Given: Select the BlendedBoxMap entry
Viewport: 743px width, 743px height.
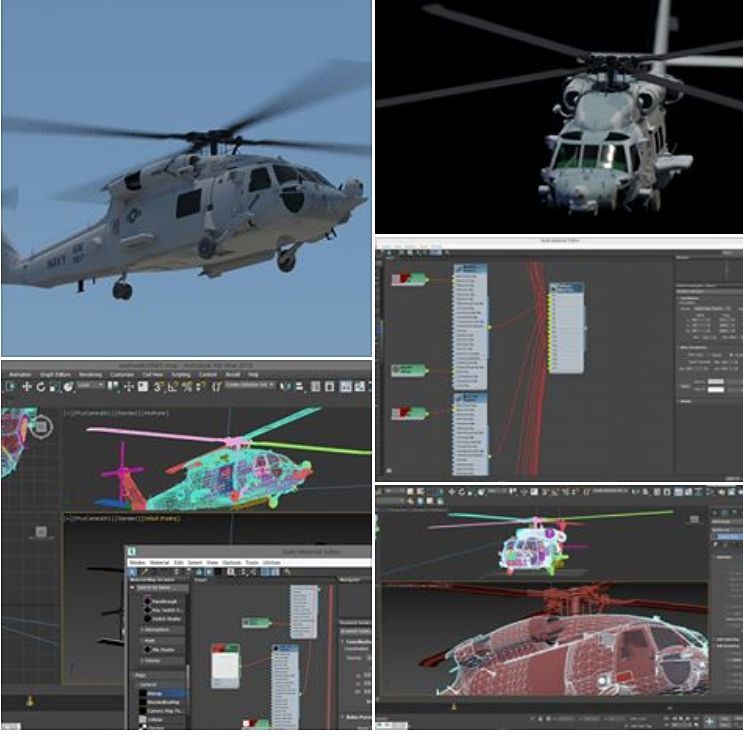Looking at the screenshot, I should click(160, 702).
